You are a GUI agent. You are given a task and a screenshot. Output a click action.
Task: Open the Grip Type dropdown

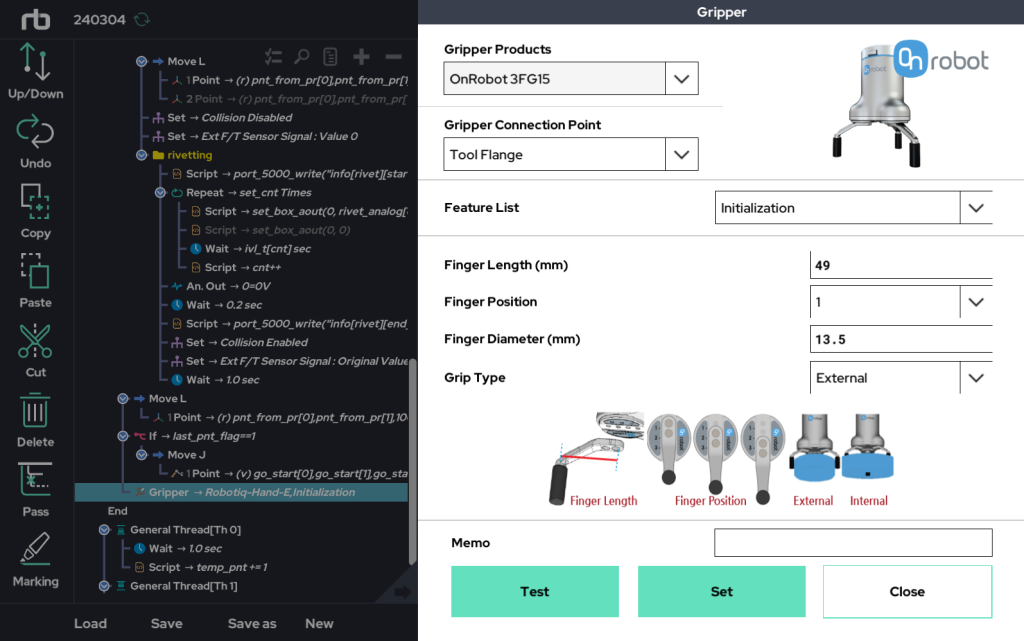point(976,378)
